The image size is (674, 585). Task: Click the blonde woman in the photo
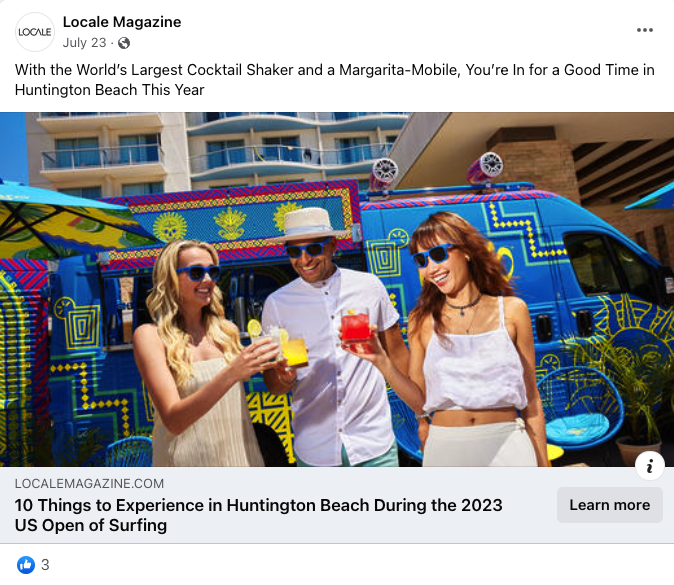[x=198, y=352]
